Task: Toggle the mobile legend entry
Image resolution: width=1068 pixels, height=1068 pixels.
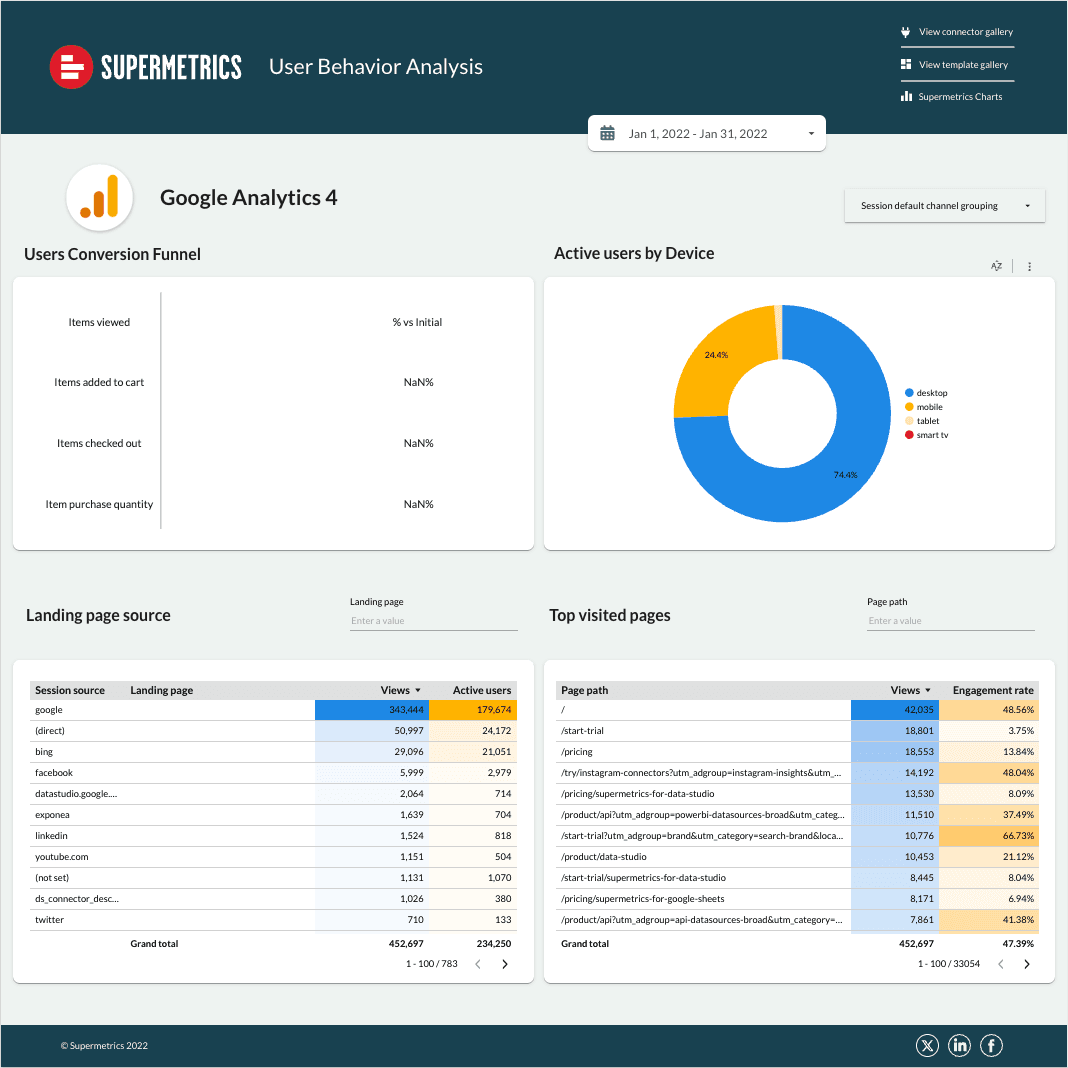Action: pyautogui.click(x=928, y=407)
